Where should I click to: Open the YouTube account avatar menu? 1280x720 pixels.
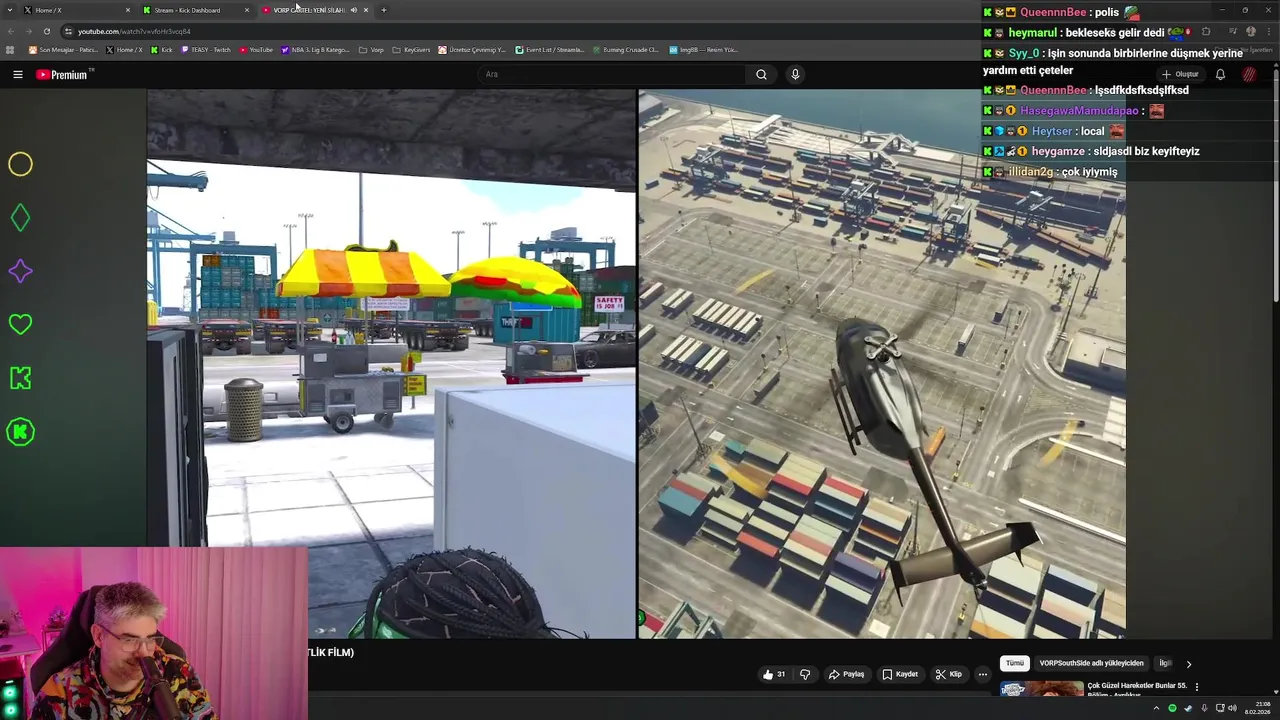[x=1249, y=74]
